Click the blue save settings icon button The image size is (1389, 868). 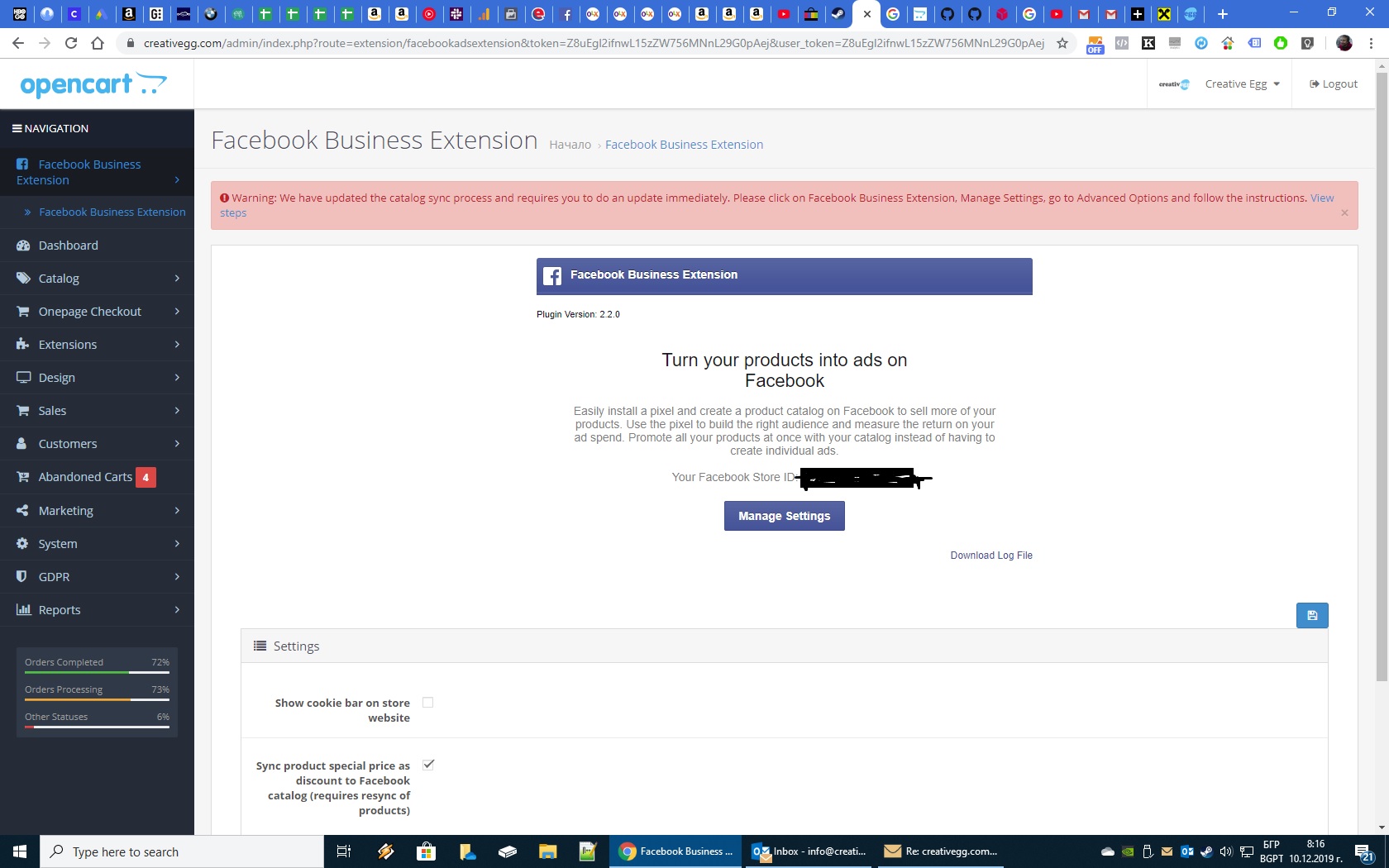click(x=1311, y=615)
